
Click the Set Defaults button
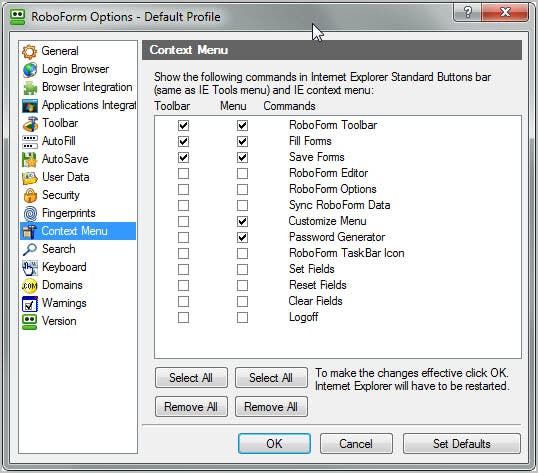462,444
